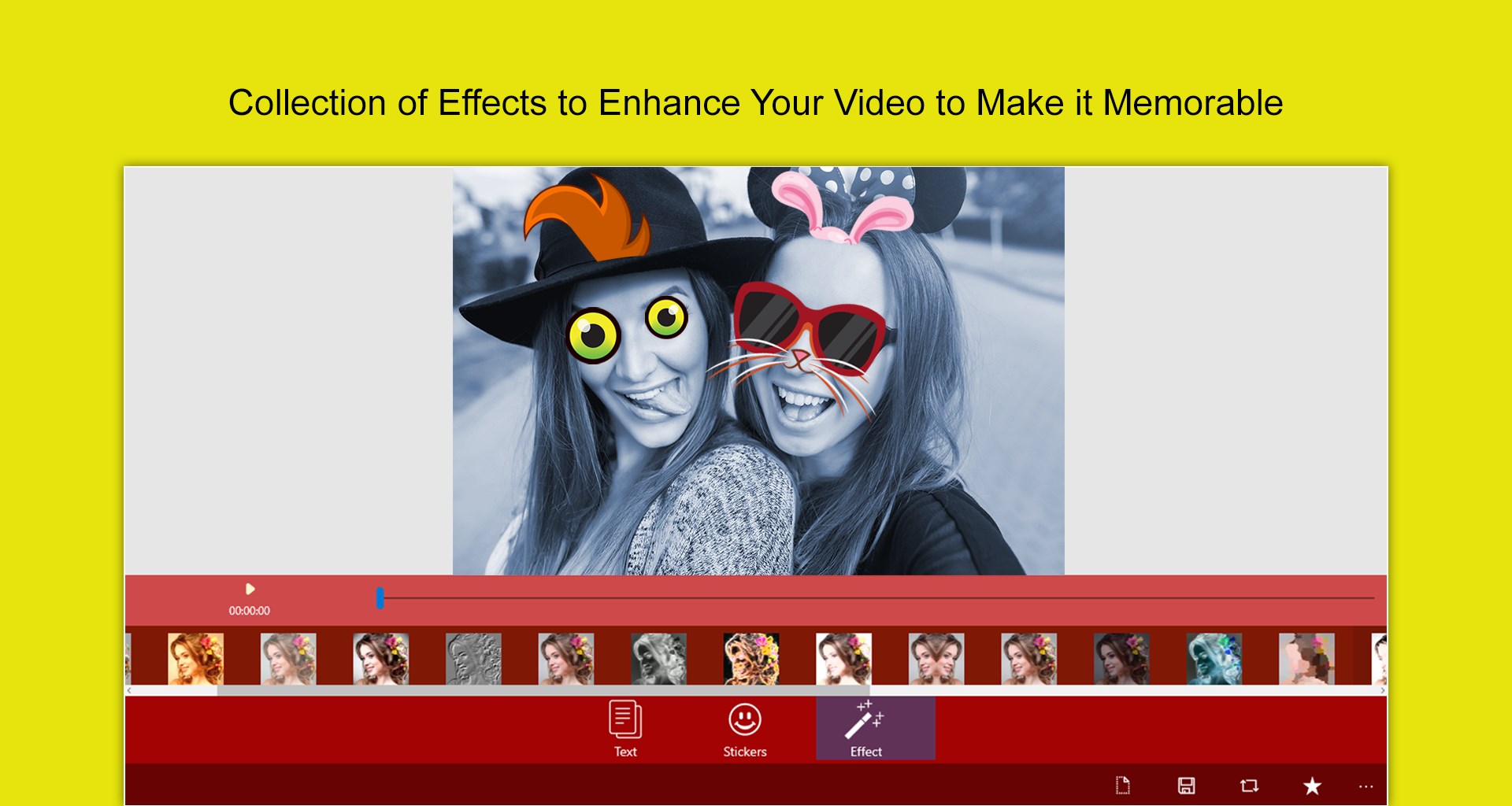Apply the neon edges on black effect
This screenshot has width=1512, height=806.
point(751,659)
